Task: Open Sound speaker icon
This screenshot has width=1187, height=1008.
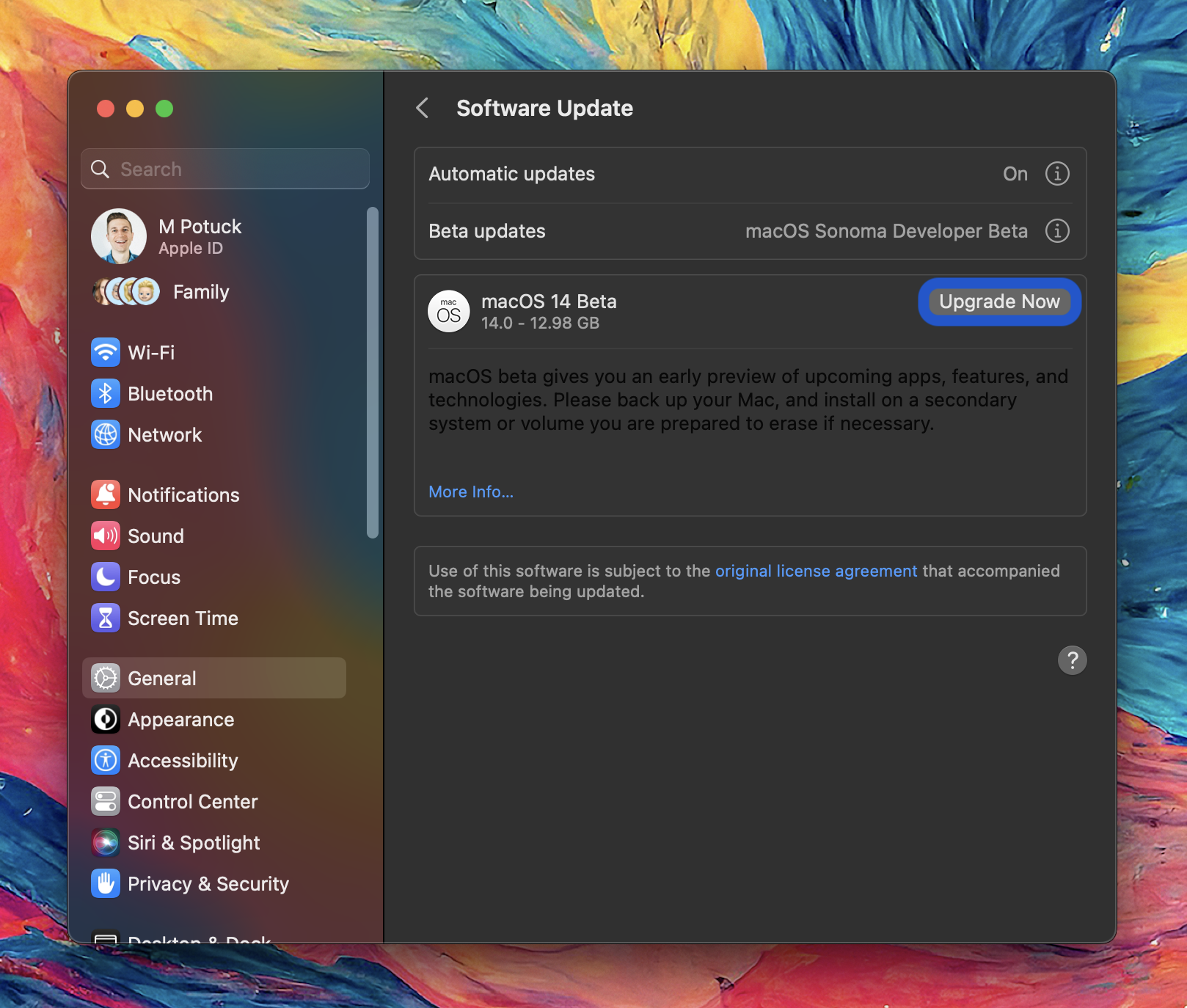Action: (x=106, y=536)
